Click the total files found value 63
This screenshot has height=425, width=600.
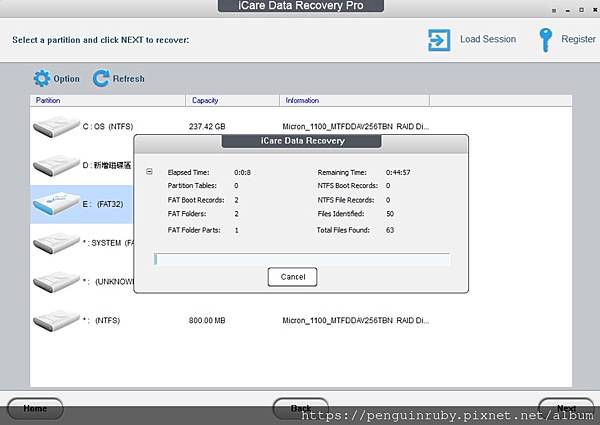[x=390, y=230]
